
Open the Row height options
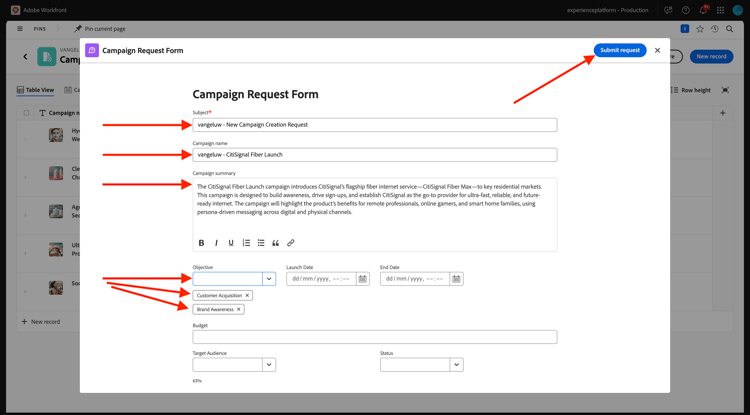(x=691, y=90)
